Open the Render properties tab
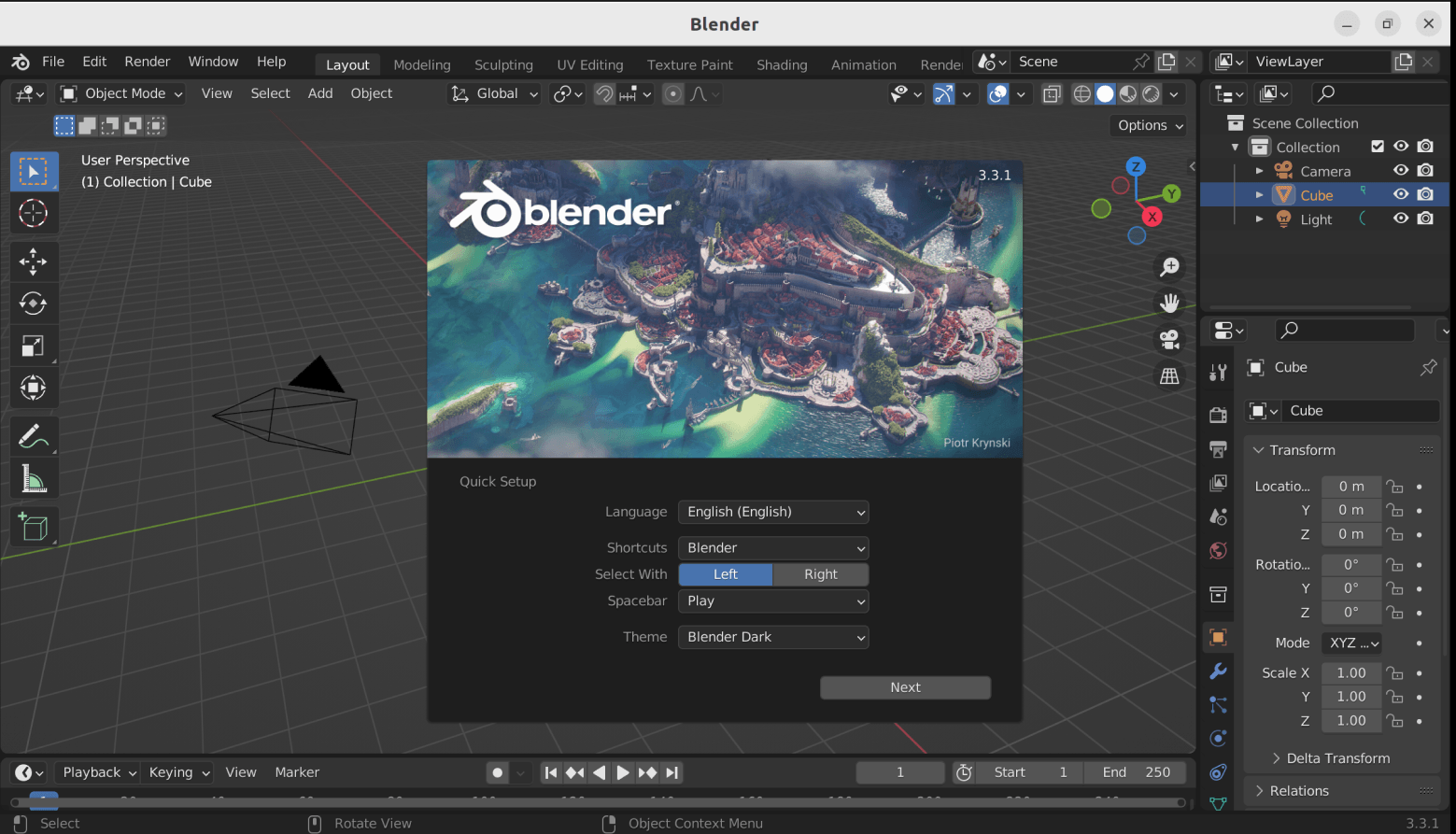Viewport: 1456px width, 834px height. click(1218, 416)
